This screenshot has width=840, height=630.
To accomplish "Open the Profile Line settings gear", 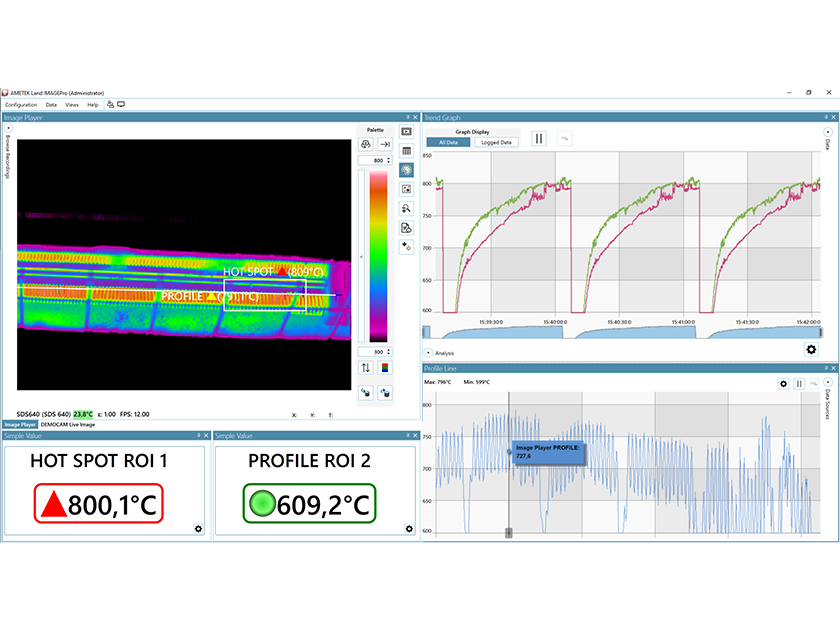I will [783, 383].
